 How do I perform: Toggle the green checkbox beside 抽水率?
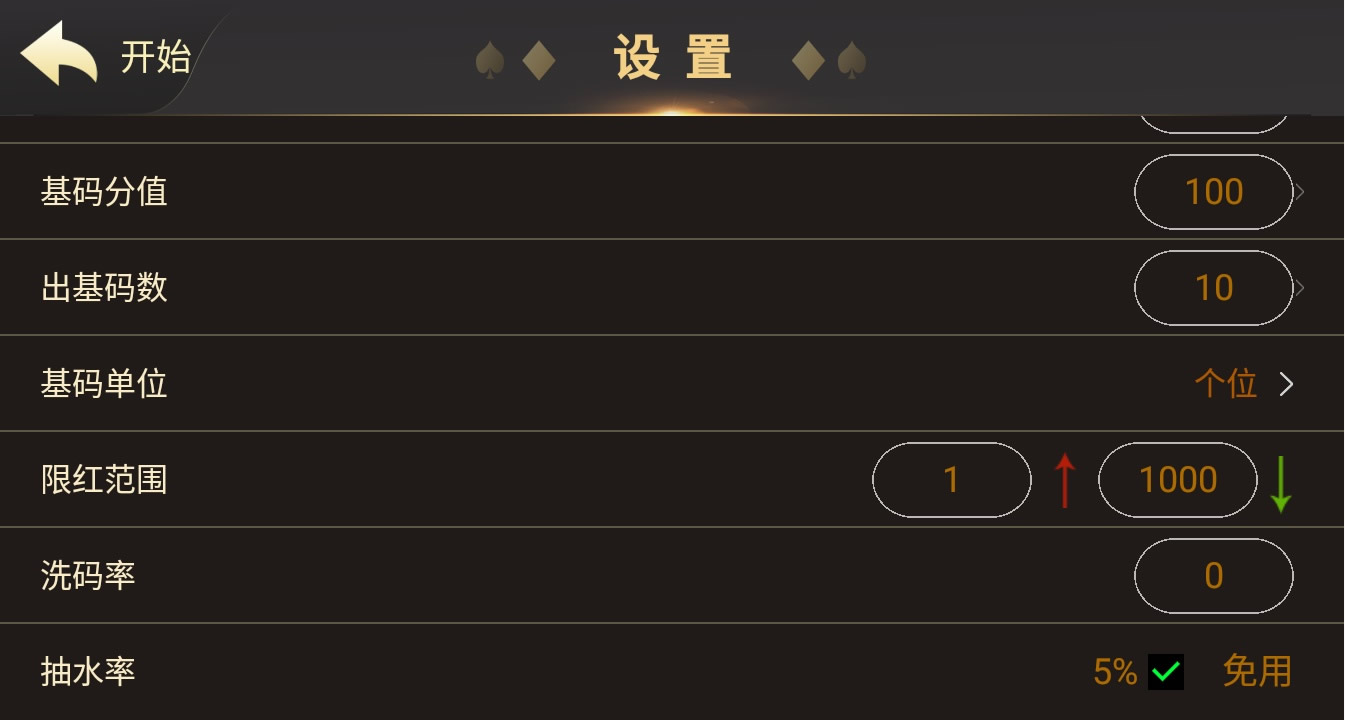[x=1166, y=672]
